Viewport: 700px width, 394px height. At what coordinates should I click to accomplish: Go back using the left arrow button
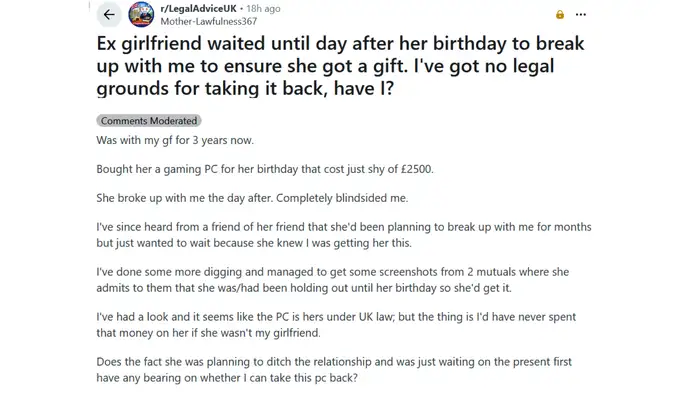coord(109,15)
